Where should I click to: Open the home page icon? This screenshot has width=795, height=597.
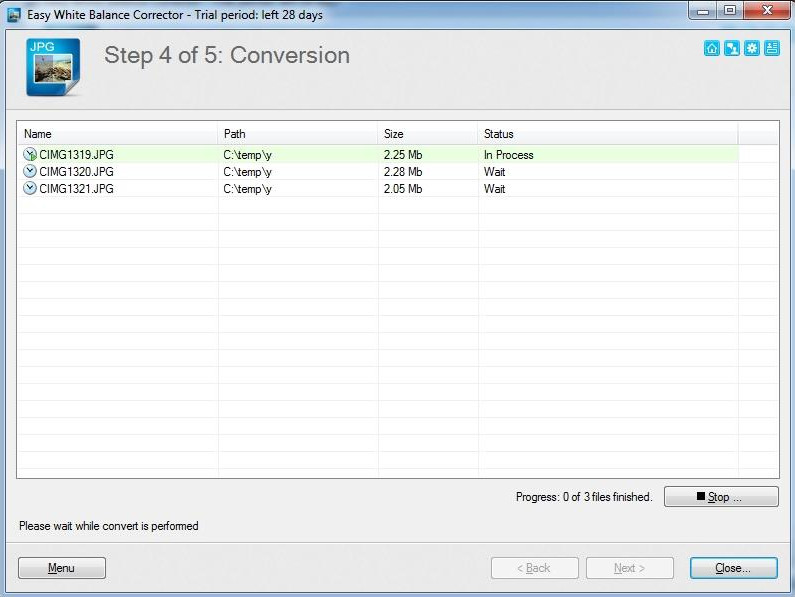[x=711, y=49]
